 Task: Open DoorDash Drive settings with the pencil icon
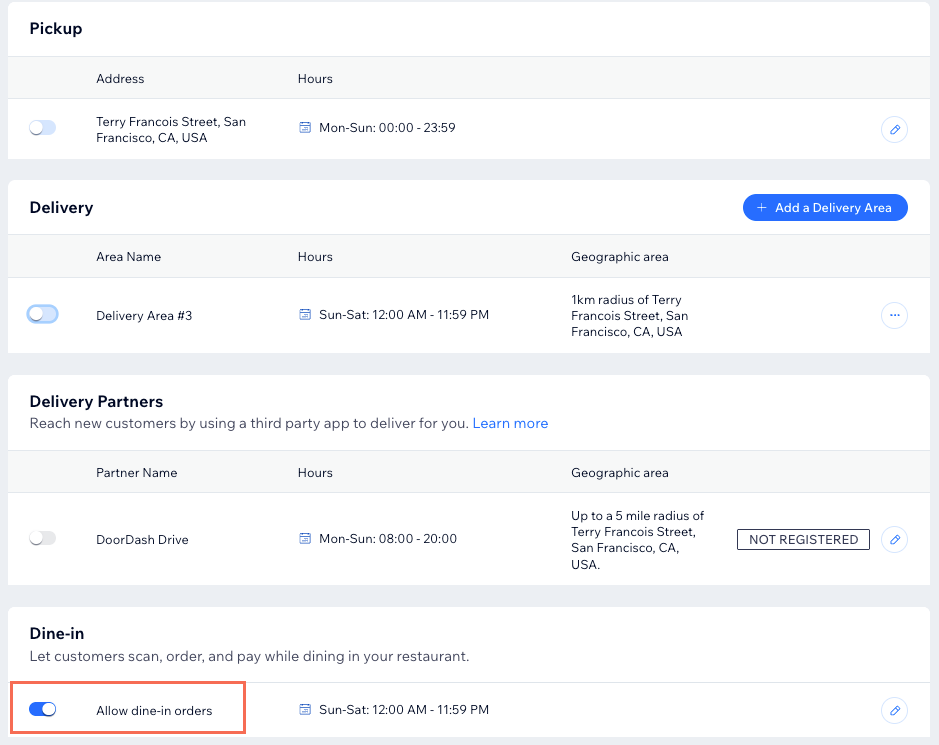pos(894,539)
